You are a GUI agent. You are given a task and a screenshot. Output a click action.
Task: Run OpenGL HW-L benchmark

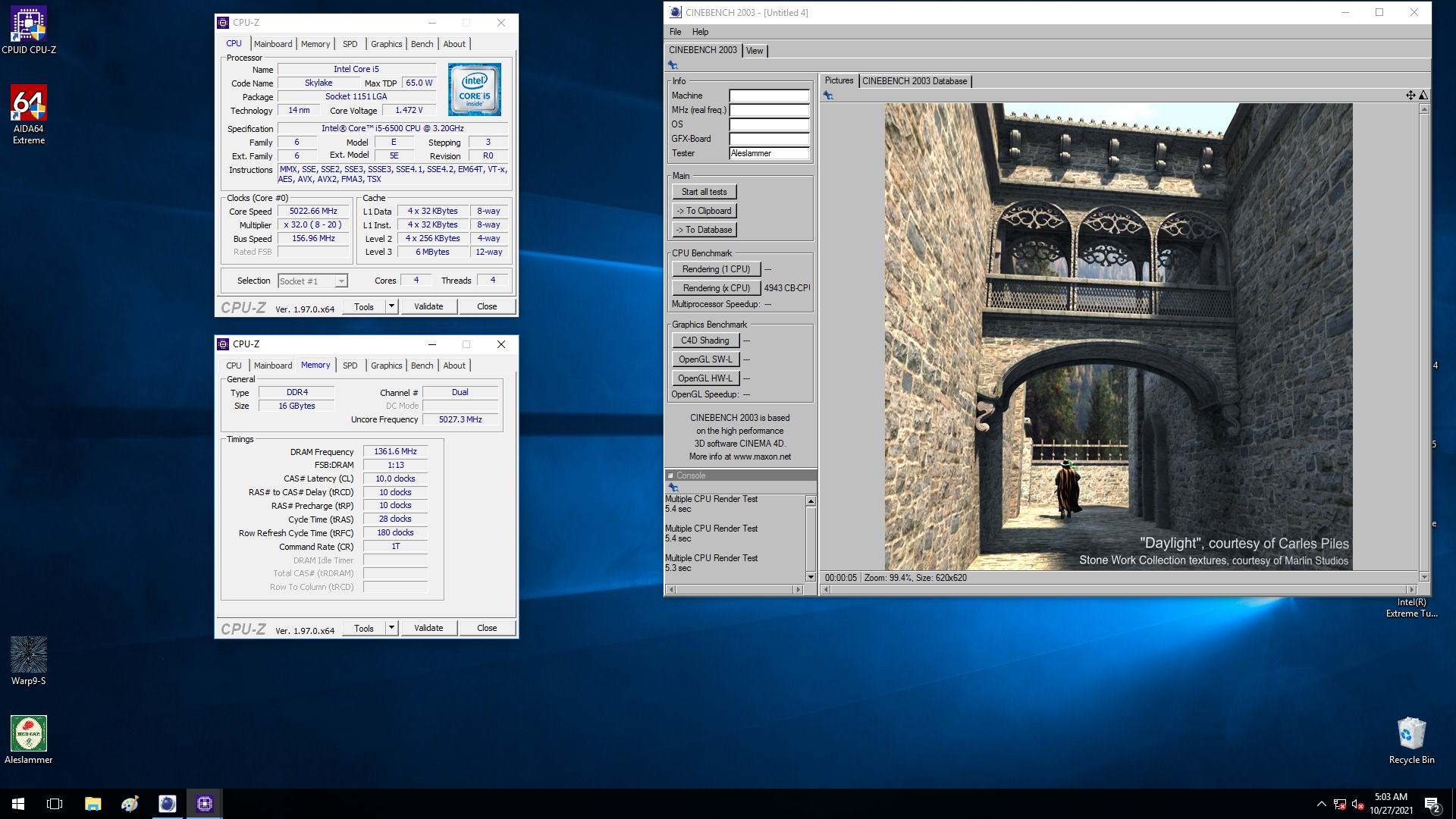(705, 378)
